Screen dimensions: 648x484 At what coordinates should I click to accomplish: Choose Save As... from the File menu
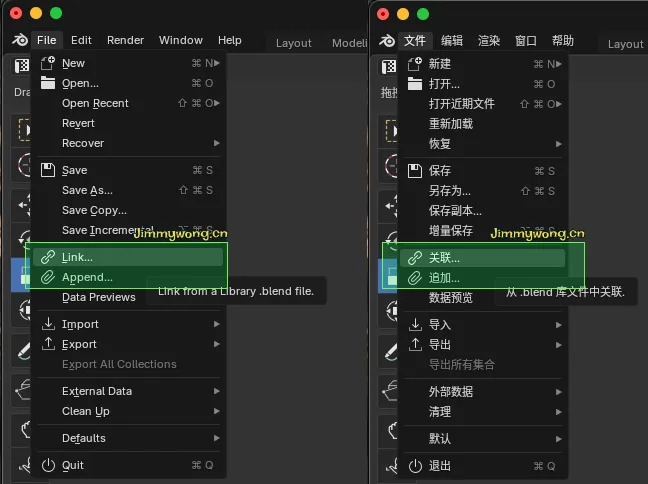click(87, 190)
